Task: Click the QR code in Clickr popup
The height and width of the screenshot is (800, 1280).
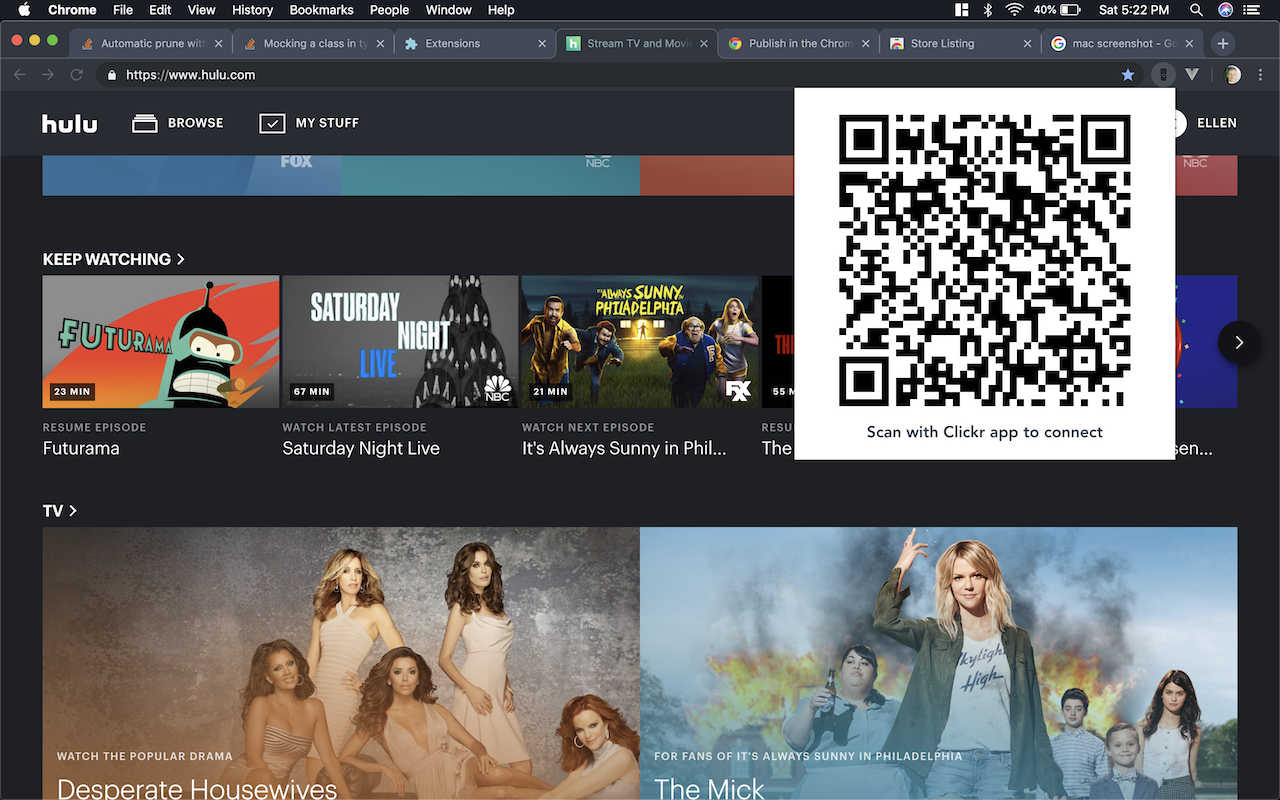Action: pyautogui.click(x=984, y=260)
